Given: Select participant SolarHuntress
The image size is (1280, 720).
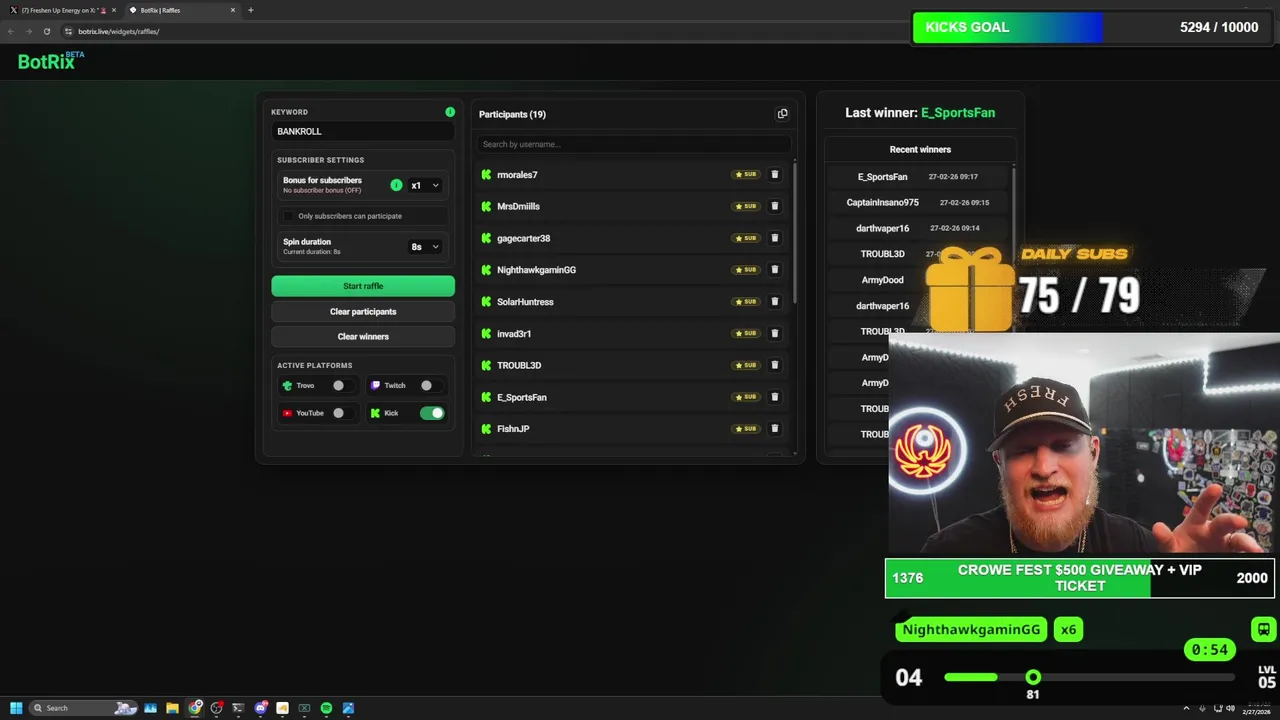Looking at the screenshot, I should pos(525,302).
